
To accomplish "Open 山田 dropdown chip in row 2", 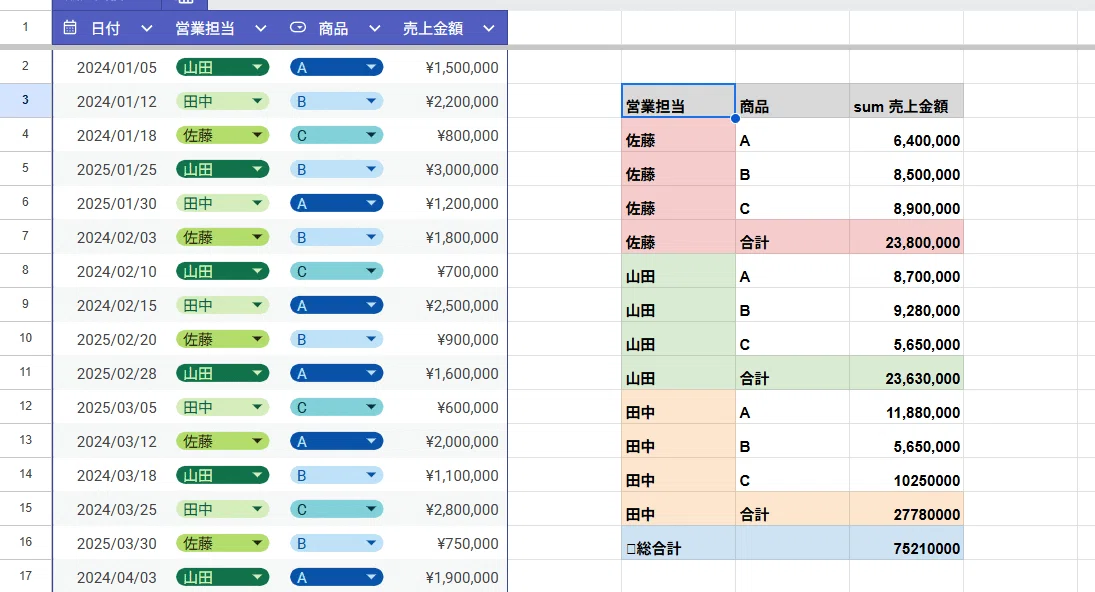I will pyautogui.click(x=222, y=67).
